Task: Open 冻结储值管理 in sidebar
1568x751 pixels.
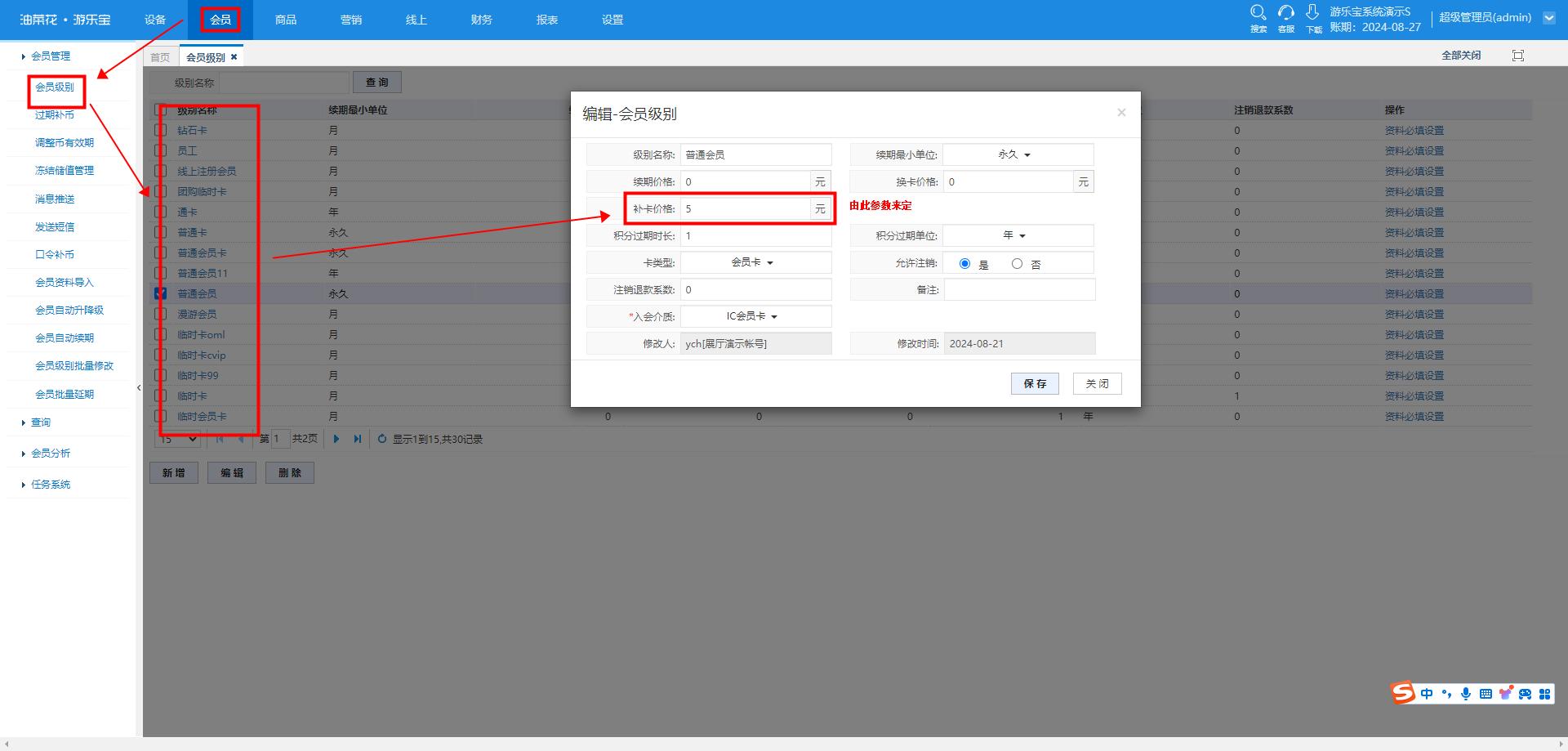Action: click(x=65, y=170)
